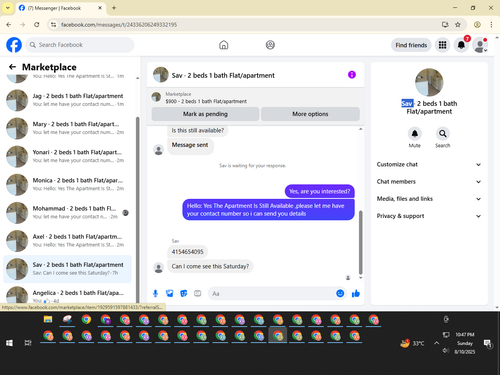This screenshot has width=500, height=375.
Task: Open Mohammad conversation in list
Action: (x=67, y=212)
